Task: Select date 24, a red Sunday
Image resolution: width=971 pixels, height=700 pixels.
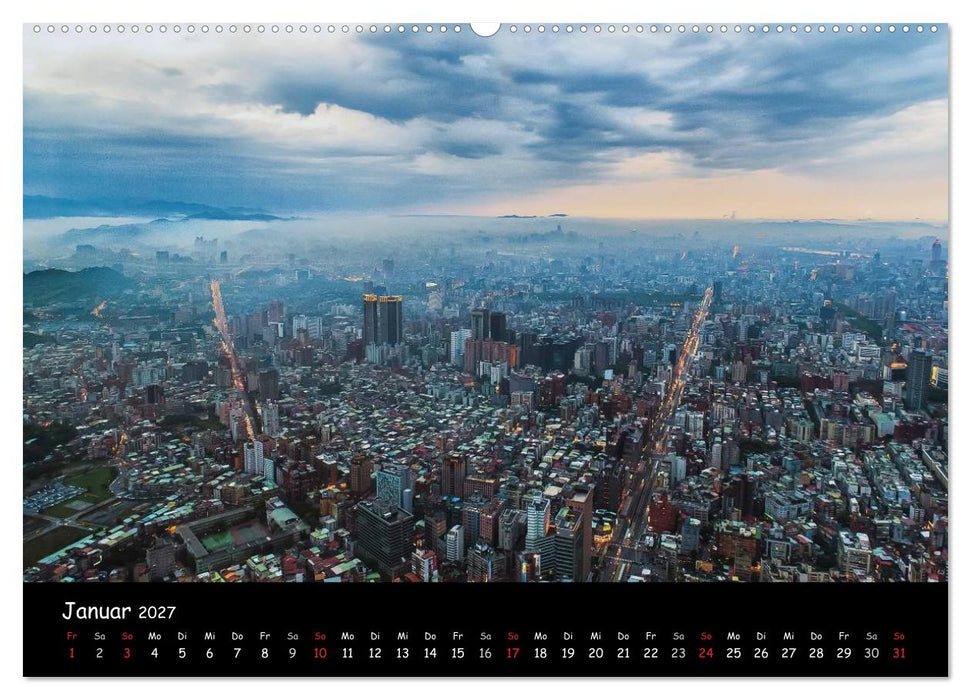Action: point(706,653)
